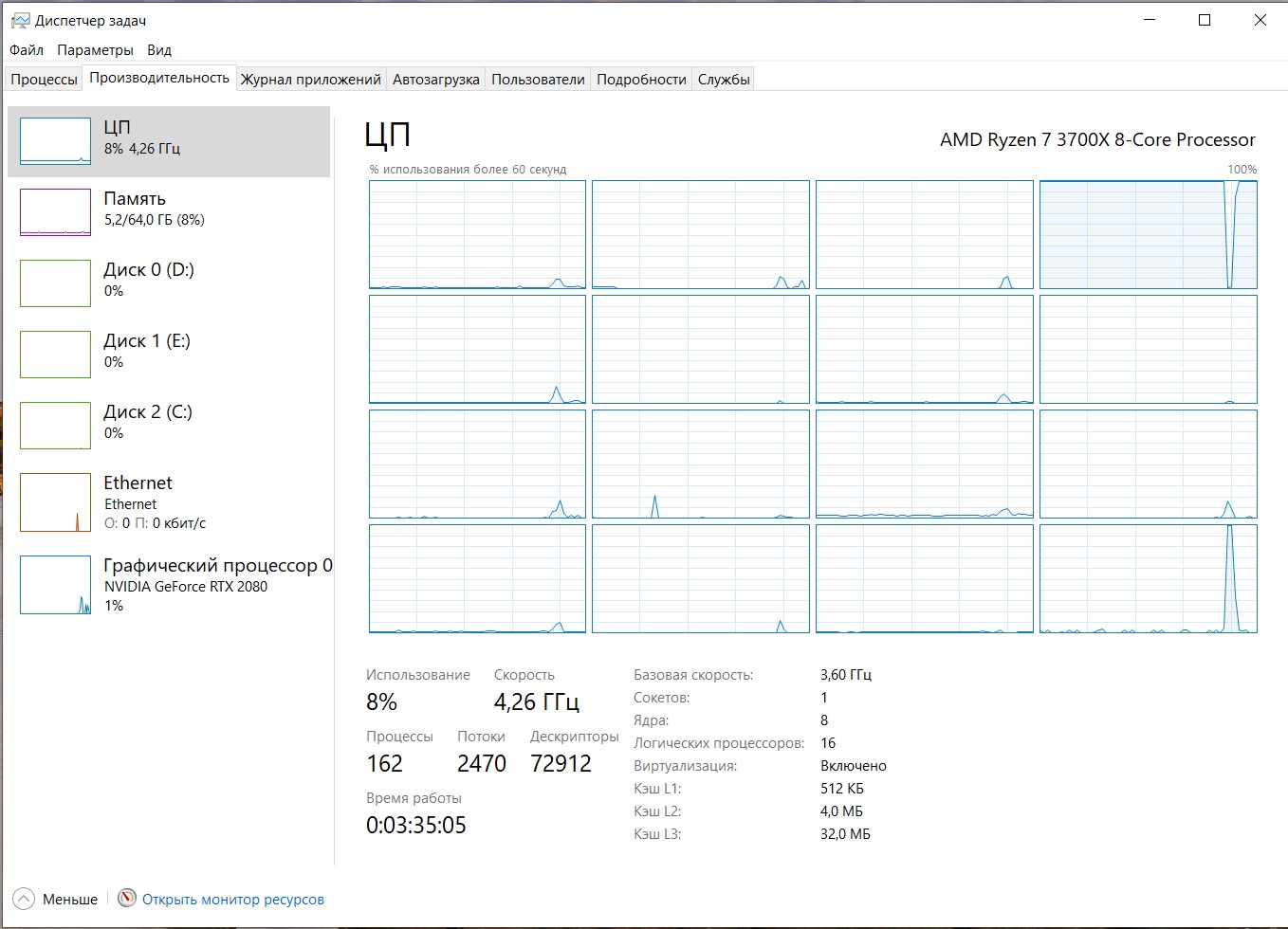Click the Resource Monitor icon
1288x929 pixels.
coord(127,898)
